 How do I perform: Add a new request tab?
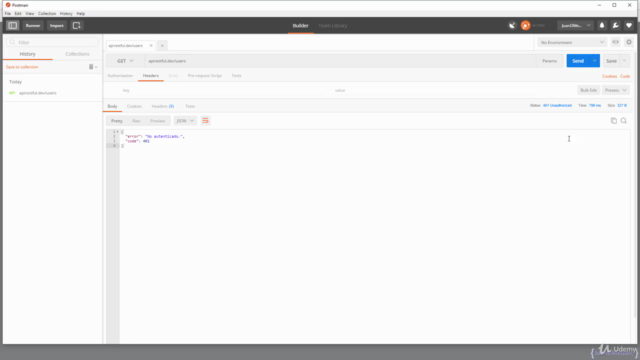[162, 46]
